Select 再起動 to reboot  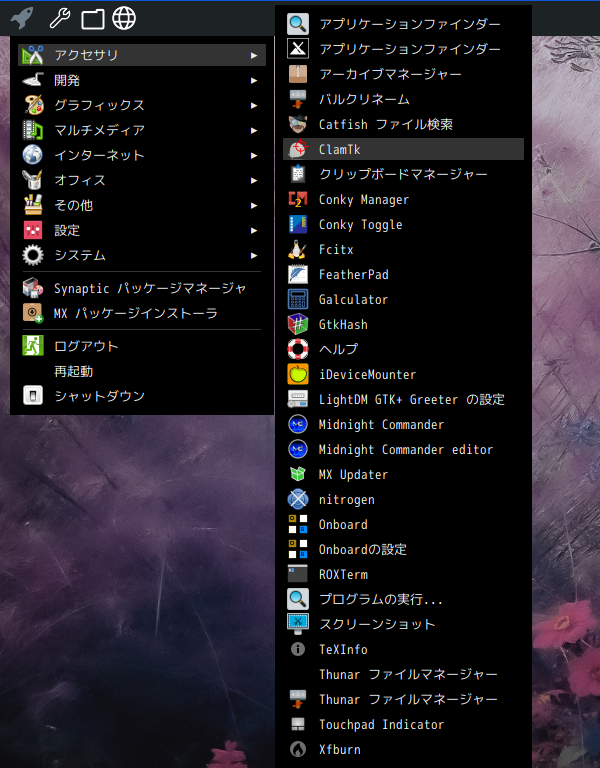coord(142,371)
